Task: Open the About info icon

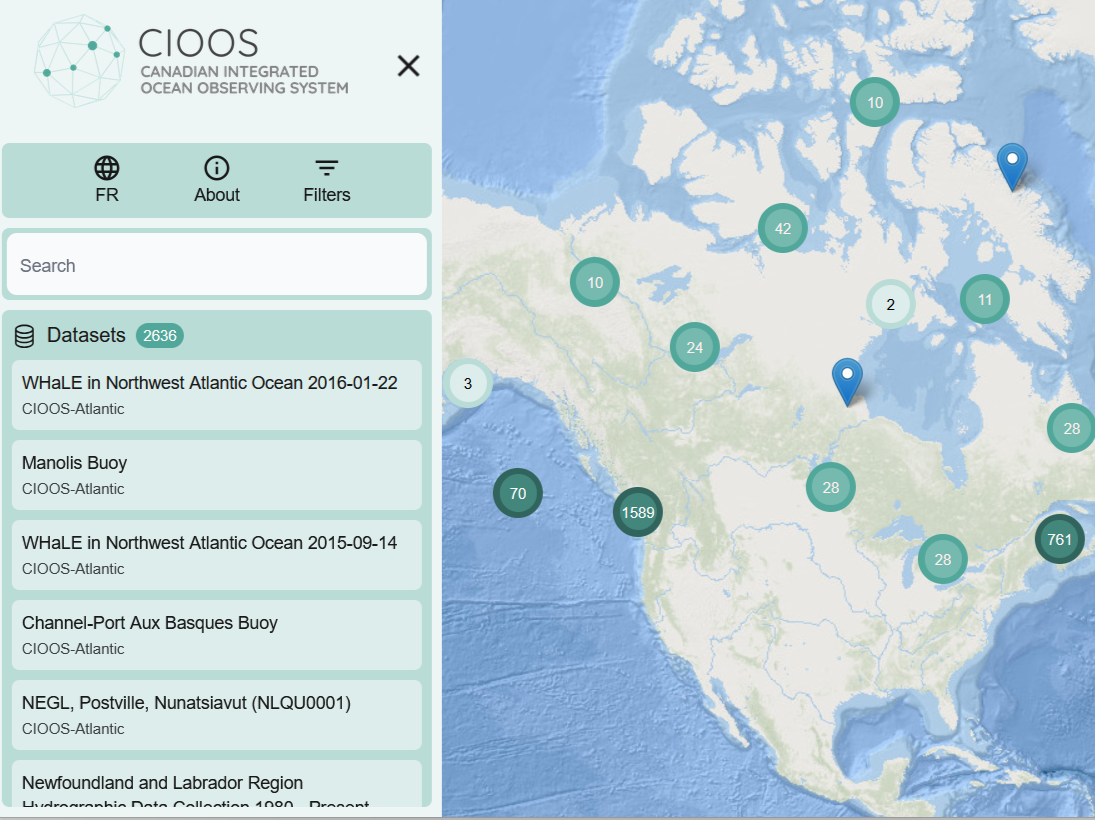Action: point(217,168)
